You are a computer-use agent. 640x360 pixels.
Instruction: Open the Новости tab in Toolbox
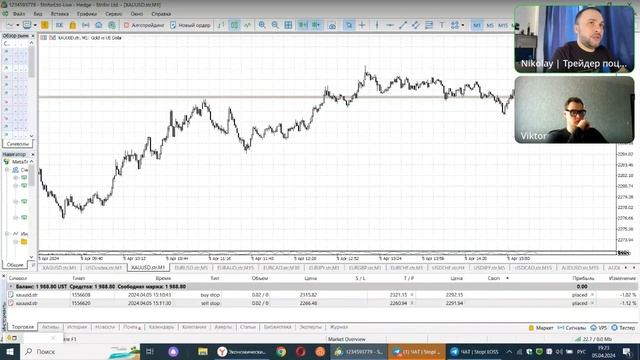coord(105,327)
